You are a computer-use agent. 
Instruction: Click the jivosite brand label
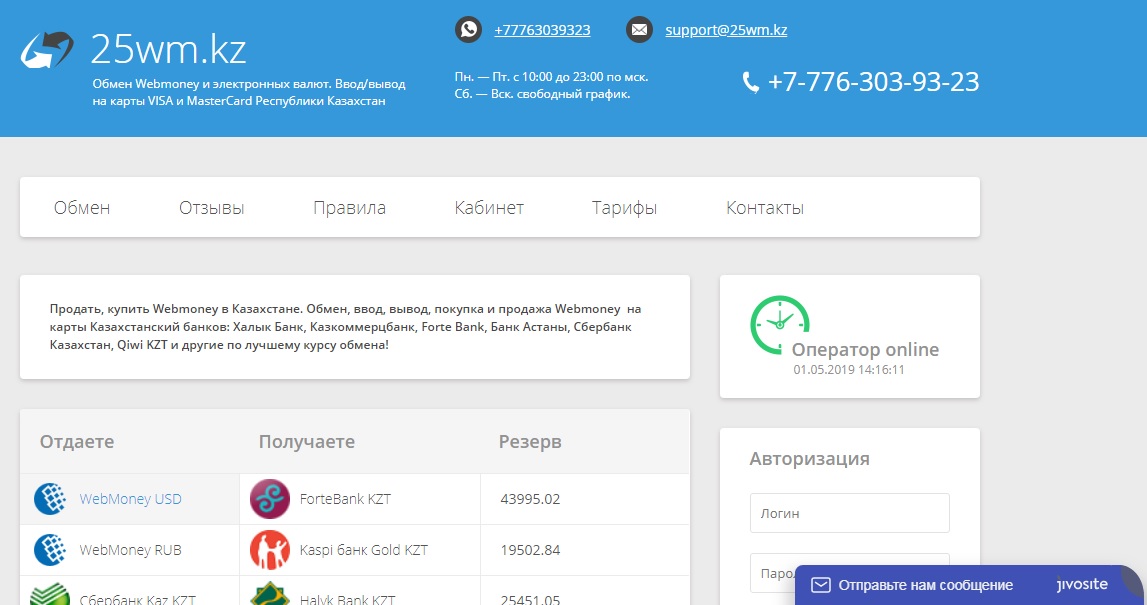pos(1082,585)
